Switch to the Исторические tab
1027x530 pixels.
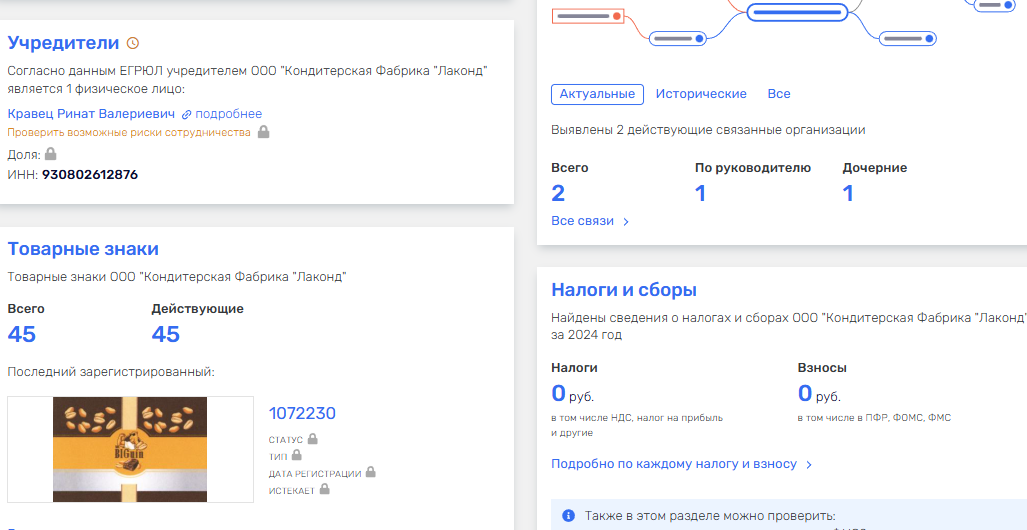pos(701,94)
